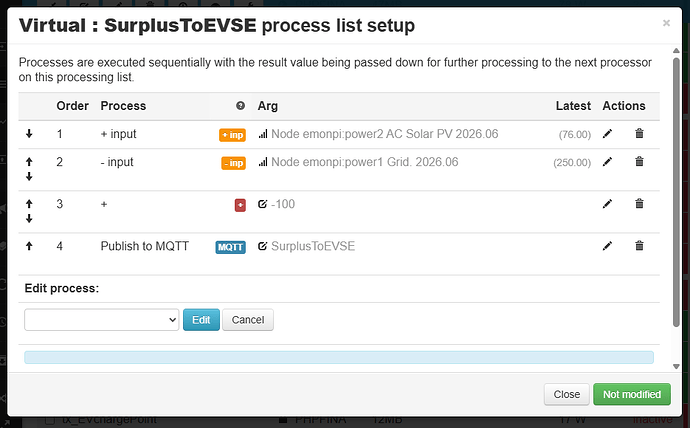Image resolution: width=690 pixels, height=428 pixels.
Task: Move Publish to MQTT process up
Action: pyautogui.click(x=29, y=246)
